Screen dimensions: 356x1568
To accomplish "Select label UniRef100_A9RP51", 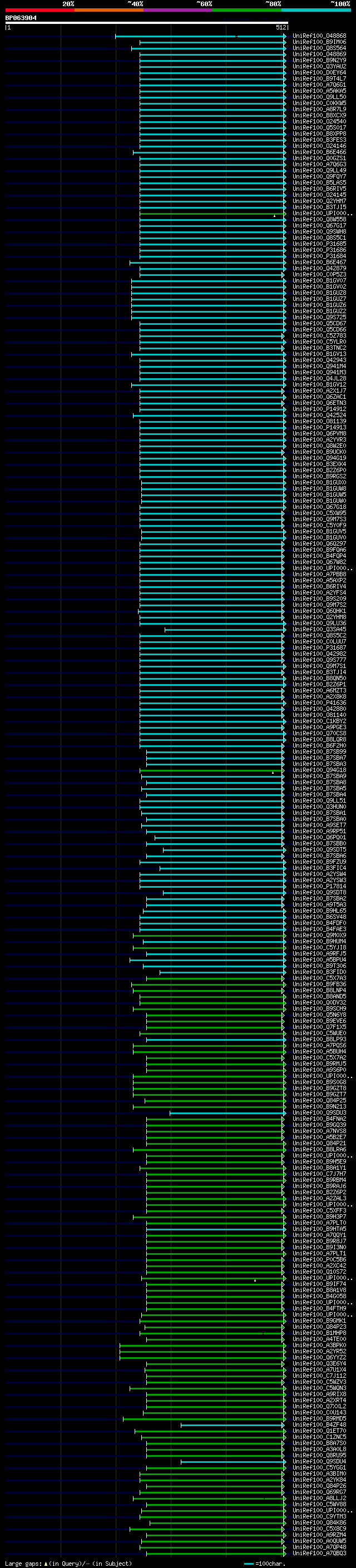I will [319, 831].
